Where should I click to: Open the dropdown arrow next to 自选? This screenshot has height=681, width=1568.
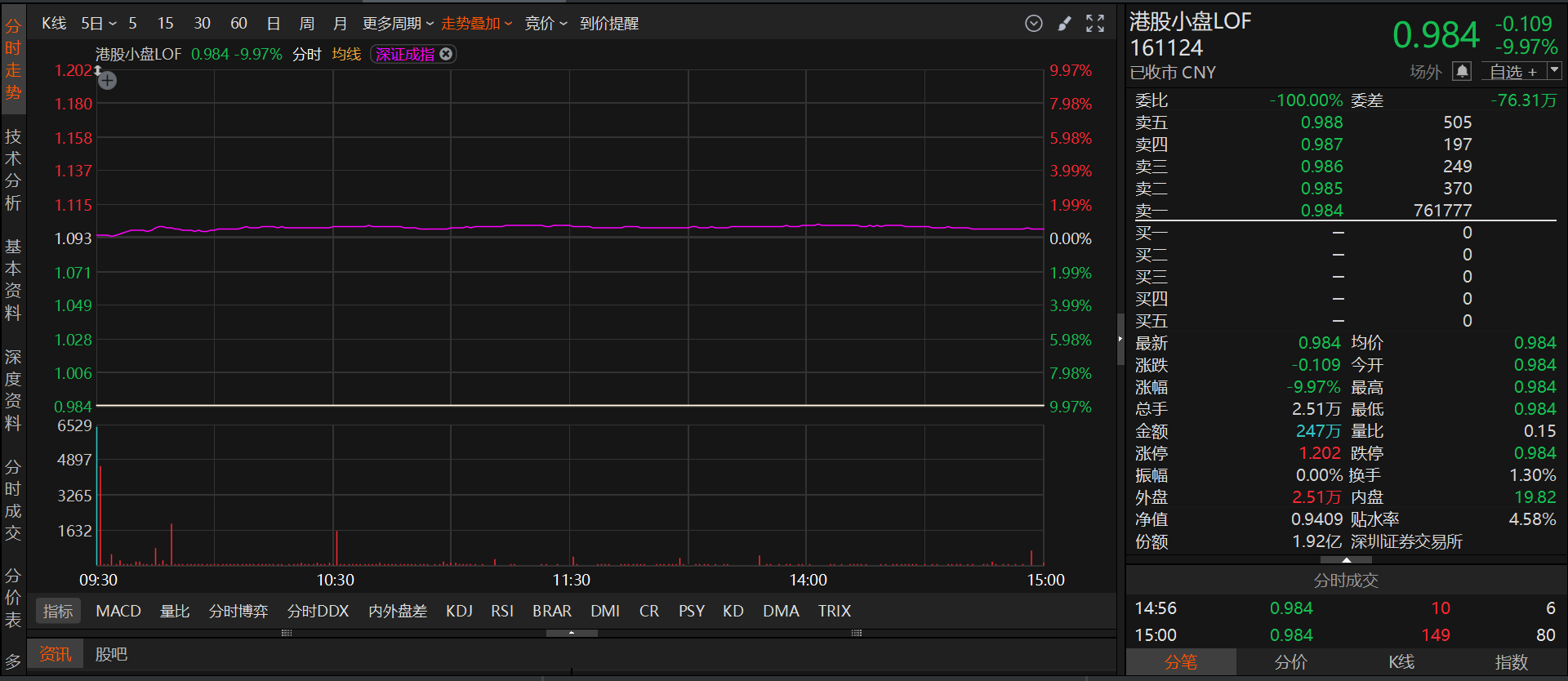[x=1555, y=72]
